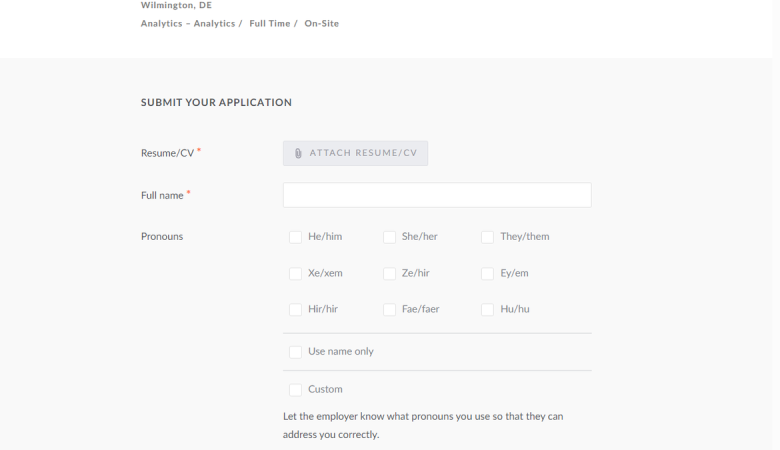Click the On-Site job tag text
The height and width of the screenshot is (450, 780).
click(321, 23)
